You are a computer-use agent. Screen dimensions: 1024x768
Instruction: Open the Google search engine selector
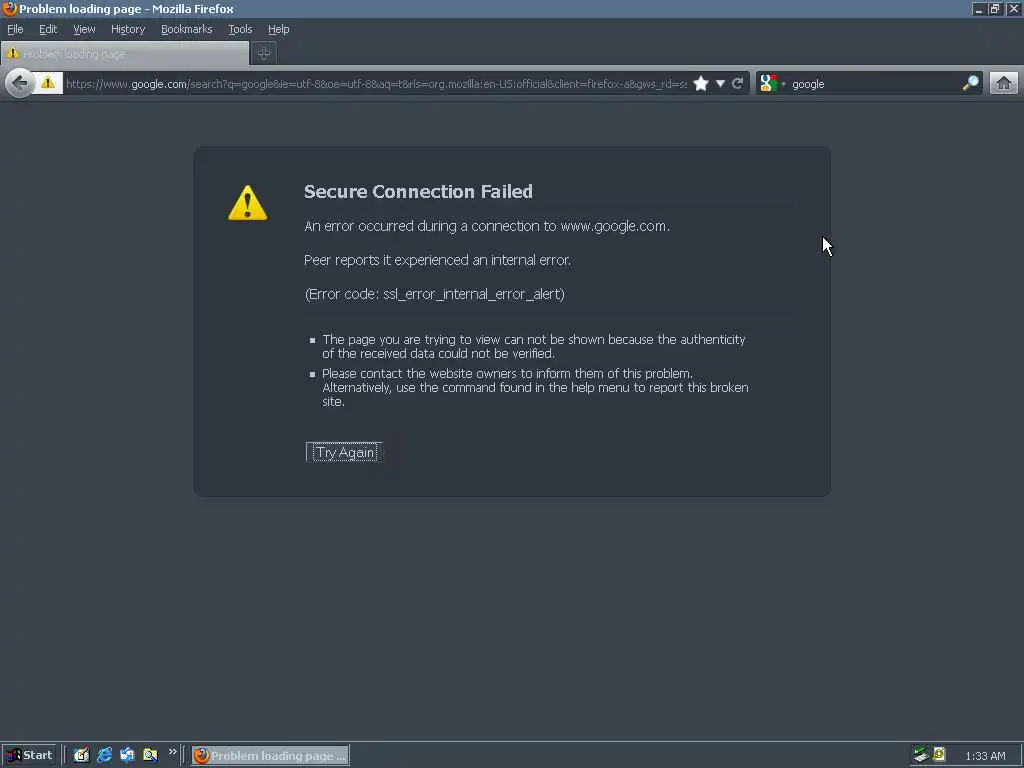[772, 84]
